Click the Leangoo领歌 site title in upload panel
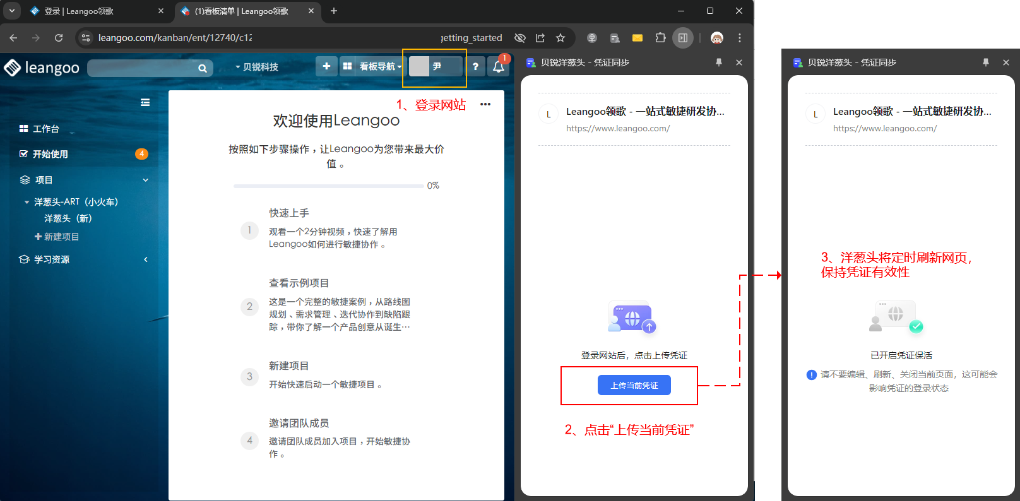Image resolution: width=1020 pixels, height=501 pixels. click(645, 111)
